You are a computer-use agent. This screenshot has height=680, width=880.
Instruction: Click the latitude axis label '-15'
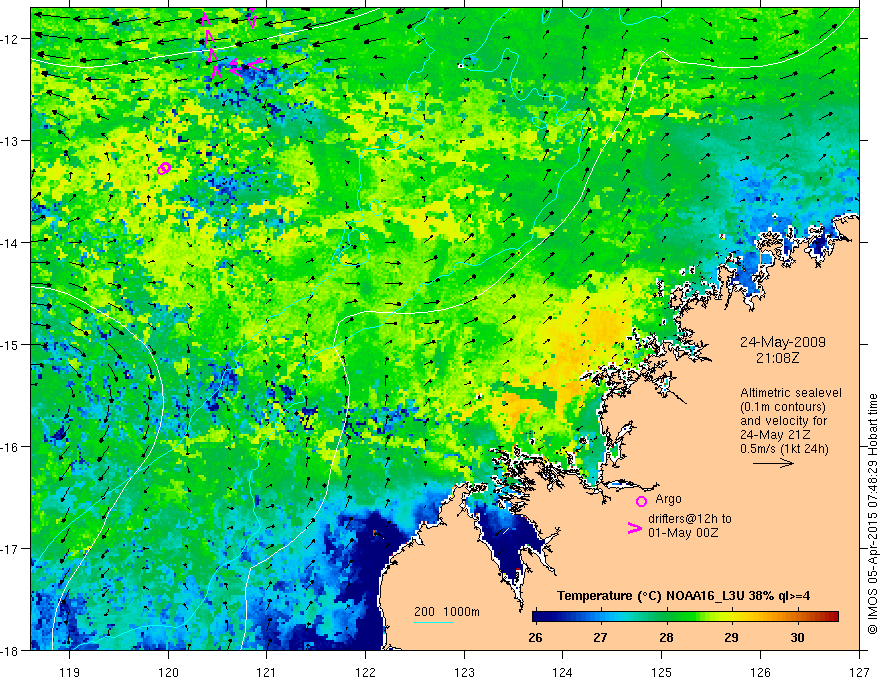[11, 345]
